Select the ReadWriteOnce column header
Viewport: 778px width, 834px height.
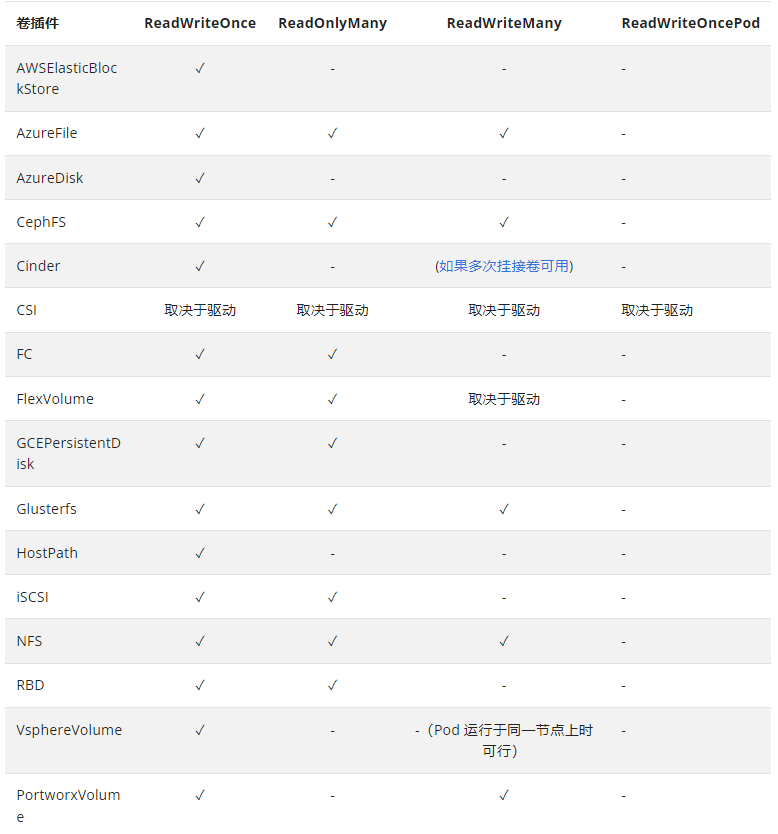(x=200, y=23)
